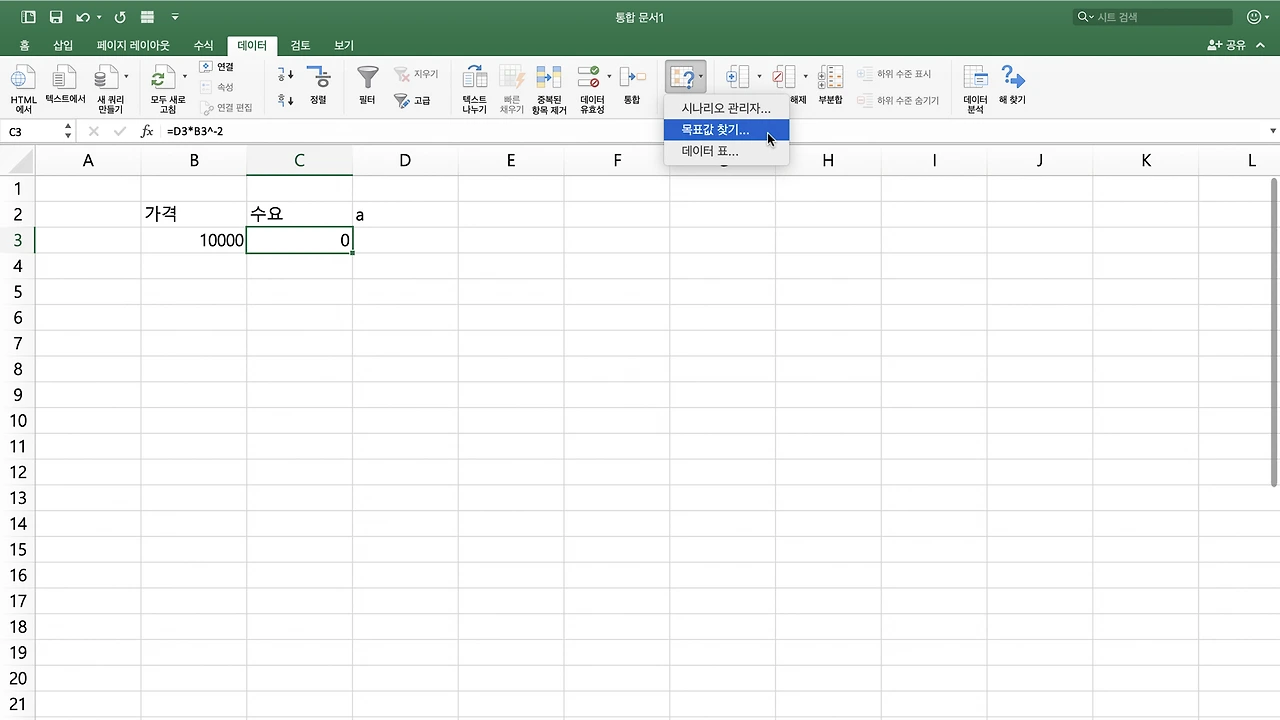Expand the formula bar arrow
The width and height of the screenshot is (1280, 720).
point(1272,131)
